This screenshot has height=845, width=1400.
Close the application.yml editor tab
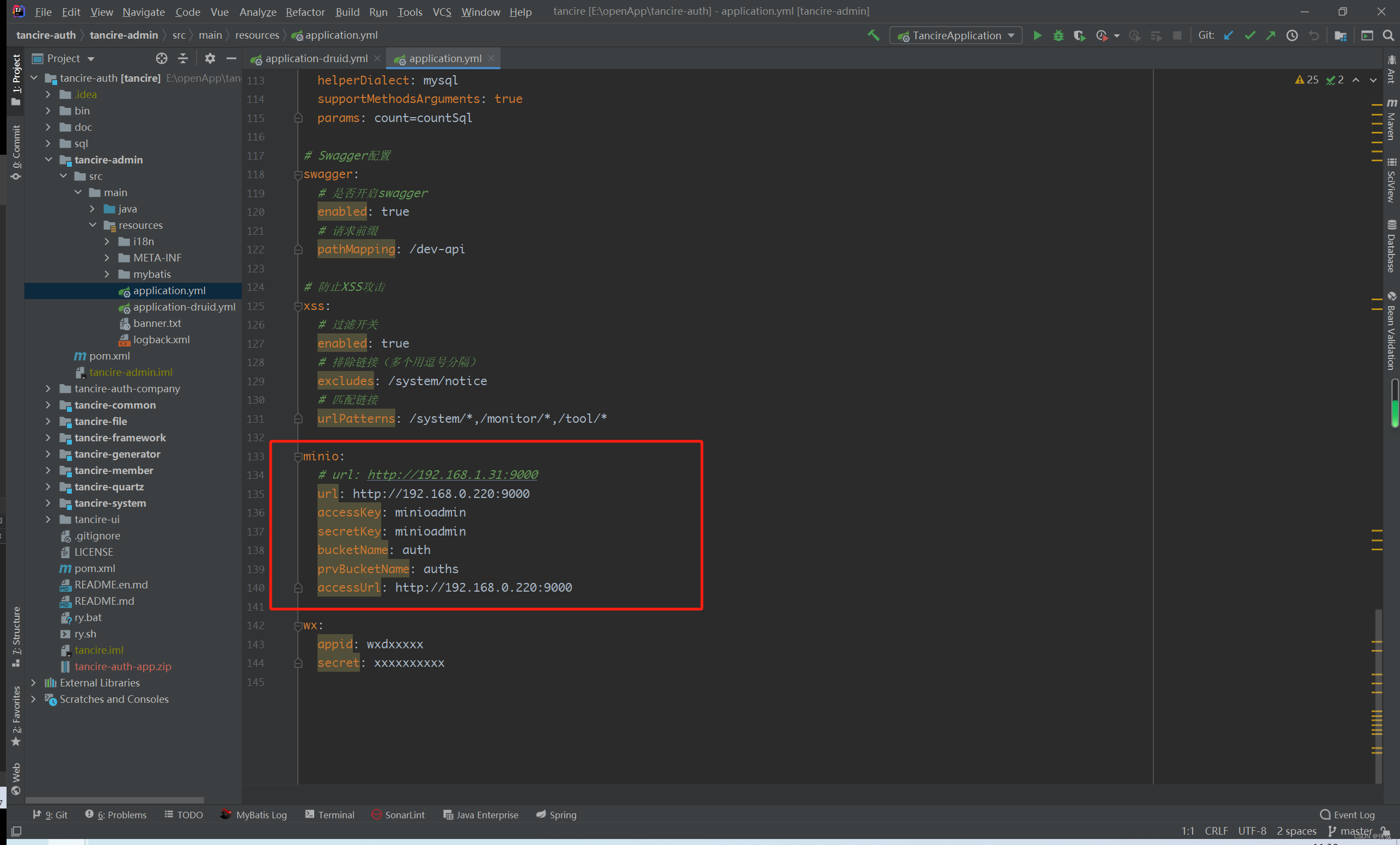pos(492,59)
